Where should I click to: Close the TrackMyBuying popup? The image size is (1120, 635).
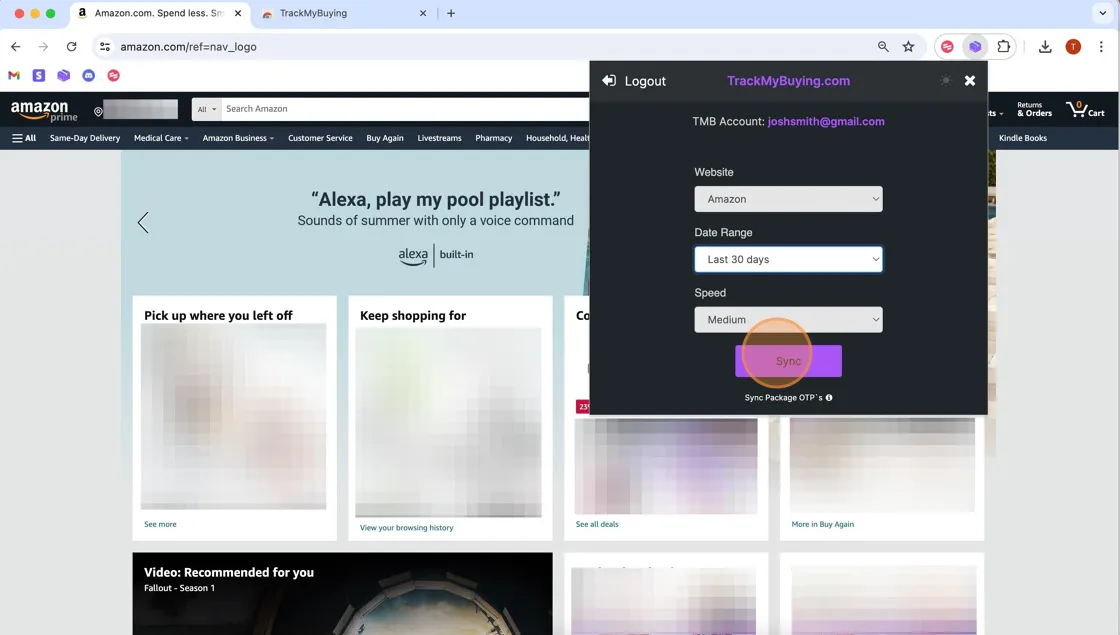pos(970,81)
